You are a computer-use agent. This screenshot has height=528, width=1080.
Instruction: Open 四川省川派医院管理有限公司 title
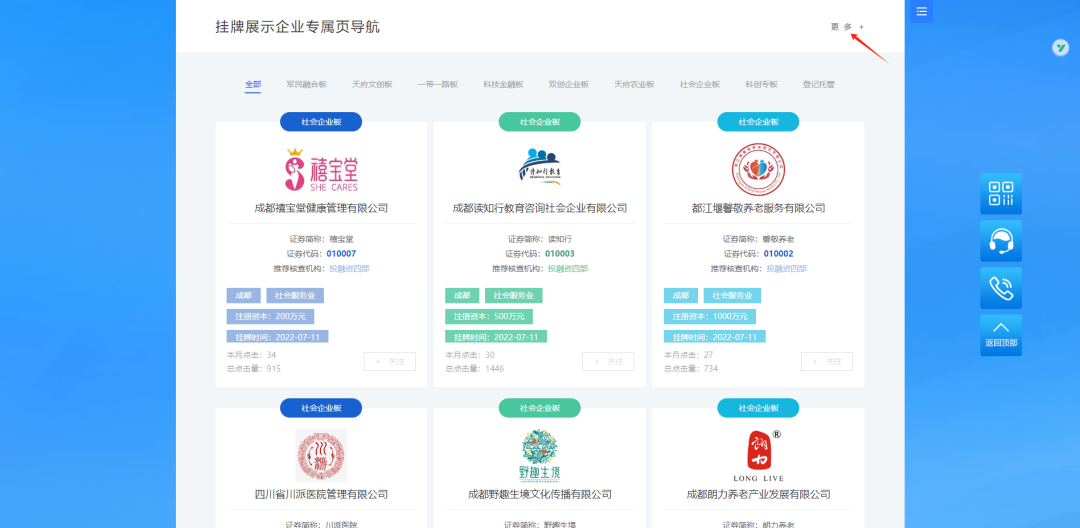click(x=321, y=494)
